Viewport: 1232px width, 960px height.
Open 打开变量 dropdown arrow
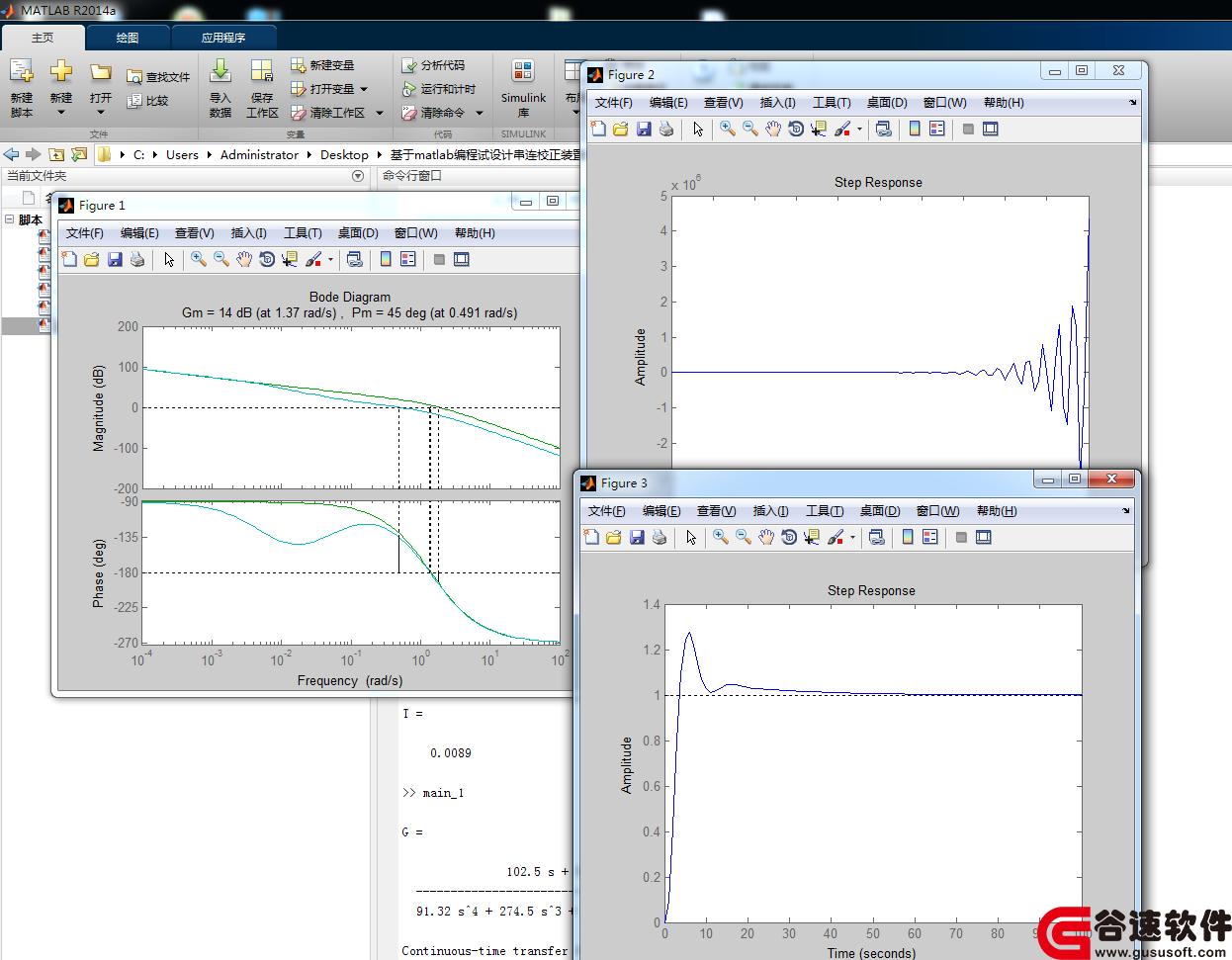(364, 89)
